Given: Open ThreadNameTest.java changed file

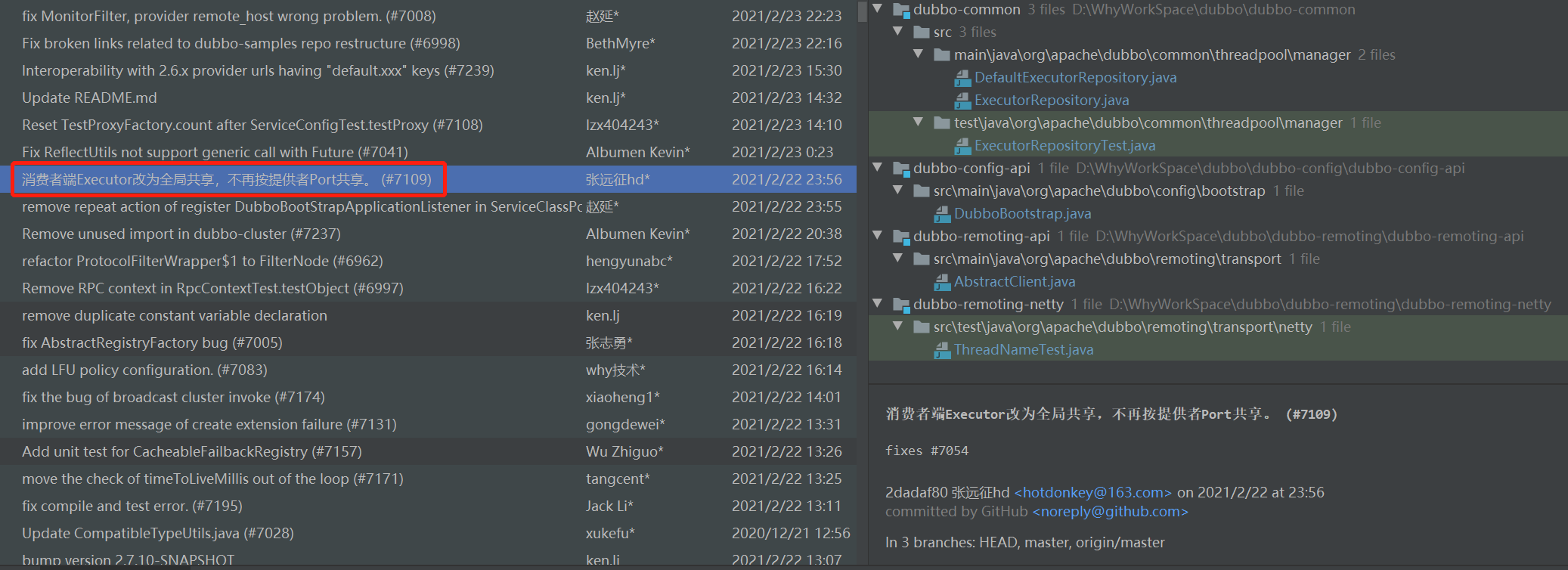Looking at the screenshot, I should 1024,350.
